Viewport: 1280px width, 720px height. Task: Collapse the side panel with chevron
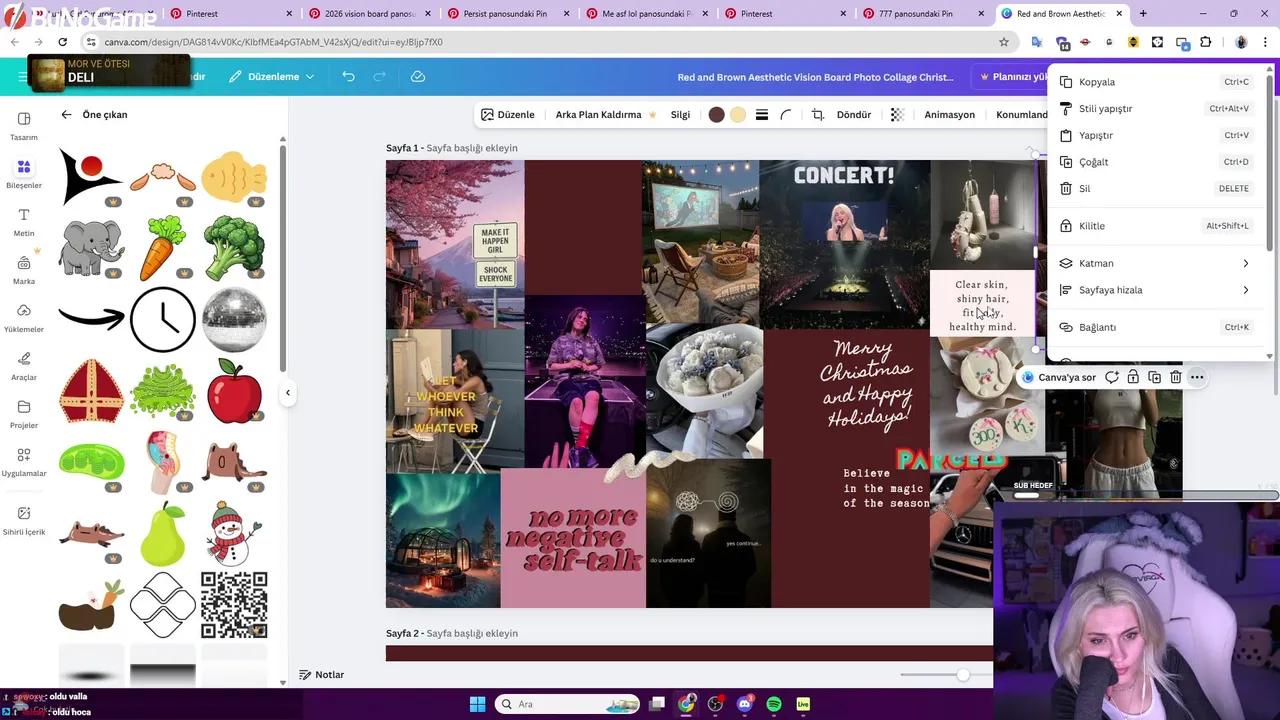tap(288, 393)
